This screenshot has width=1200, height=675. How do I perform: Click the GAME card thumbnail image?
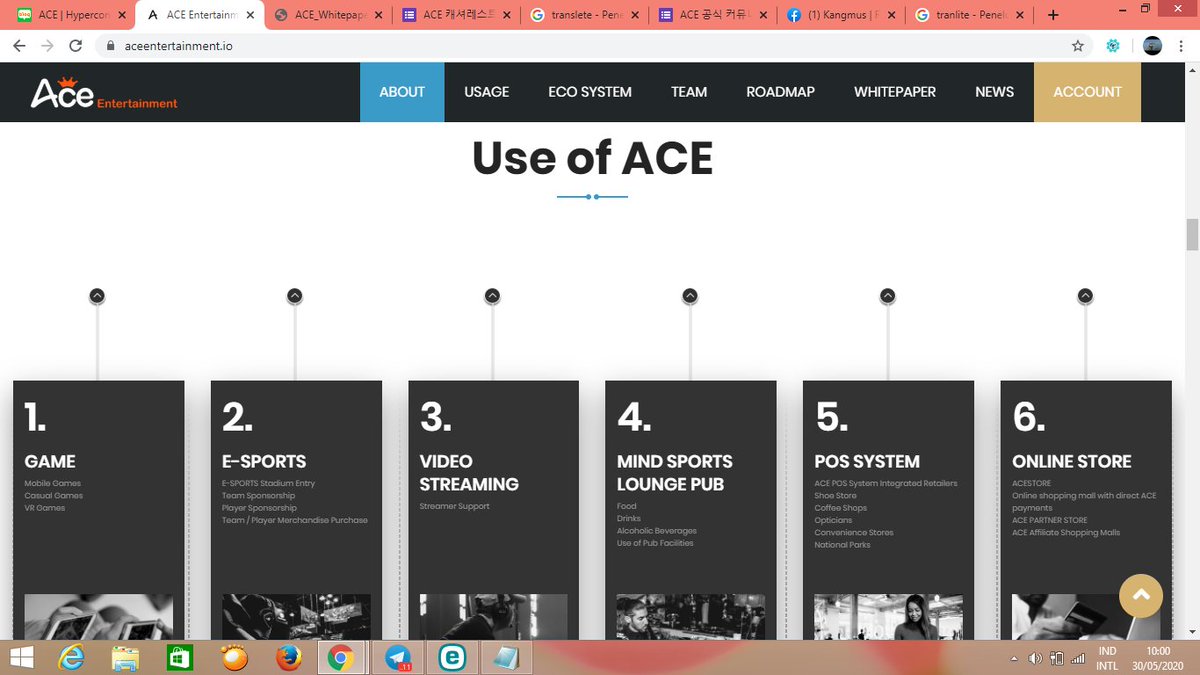(98, 617)
